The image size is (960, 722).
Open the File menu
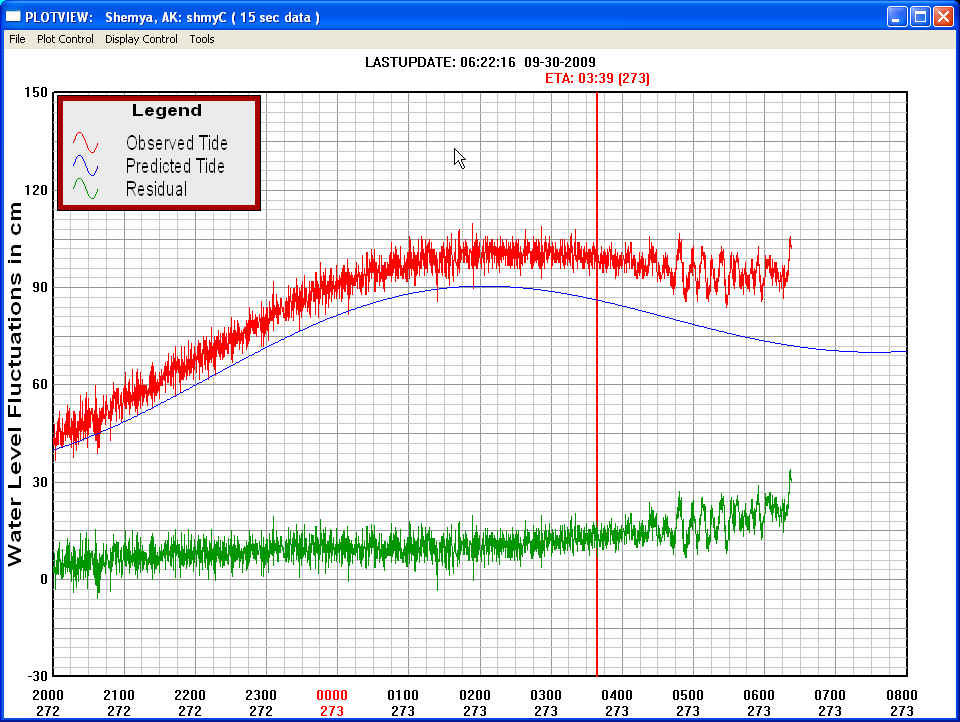pos(17,39)
